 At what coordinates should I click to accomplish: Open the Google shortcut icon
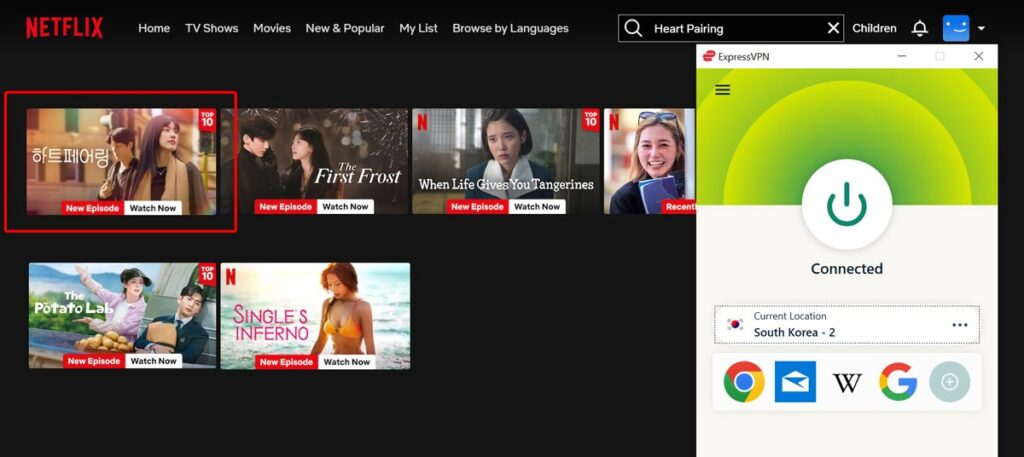pos(898,382)
